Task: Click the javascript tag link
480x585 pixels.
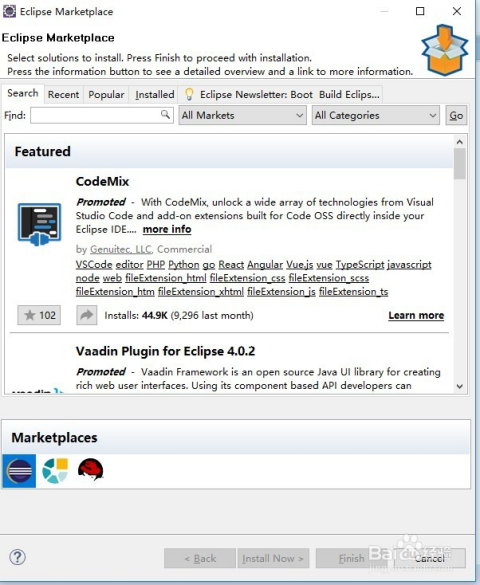Action: click(x=409, y=265)
